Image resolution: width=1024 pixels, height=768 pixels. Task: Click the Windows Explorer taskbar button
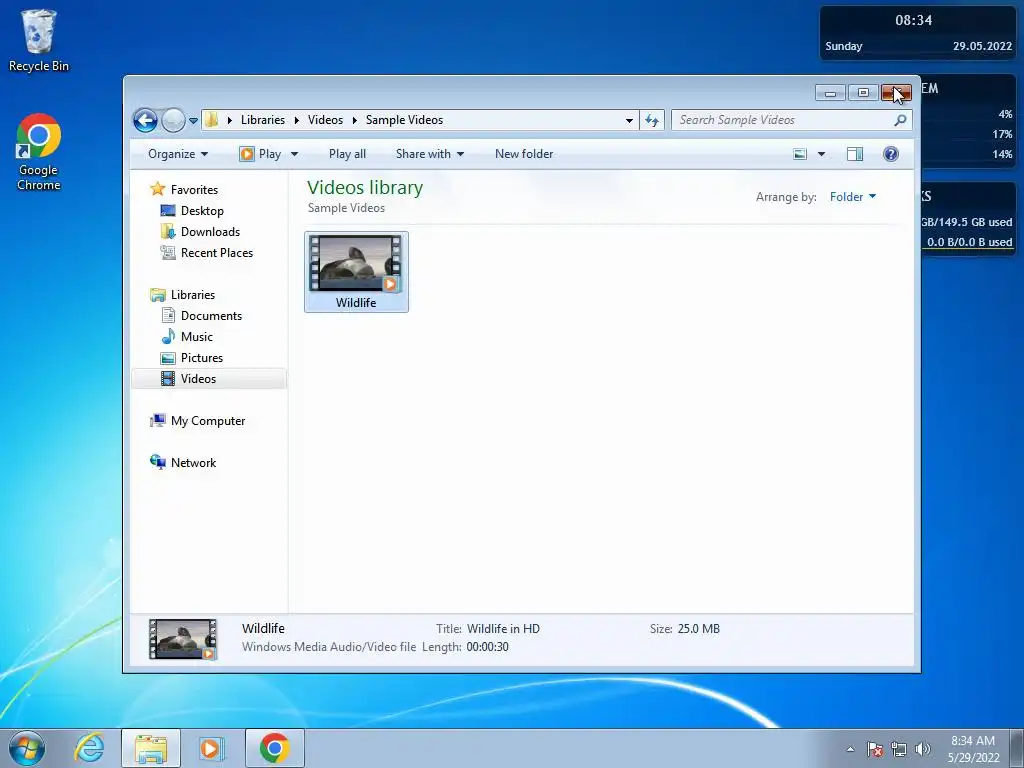tap(151, 748)
